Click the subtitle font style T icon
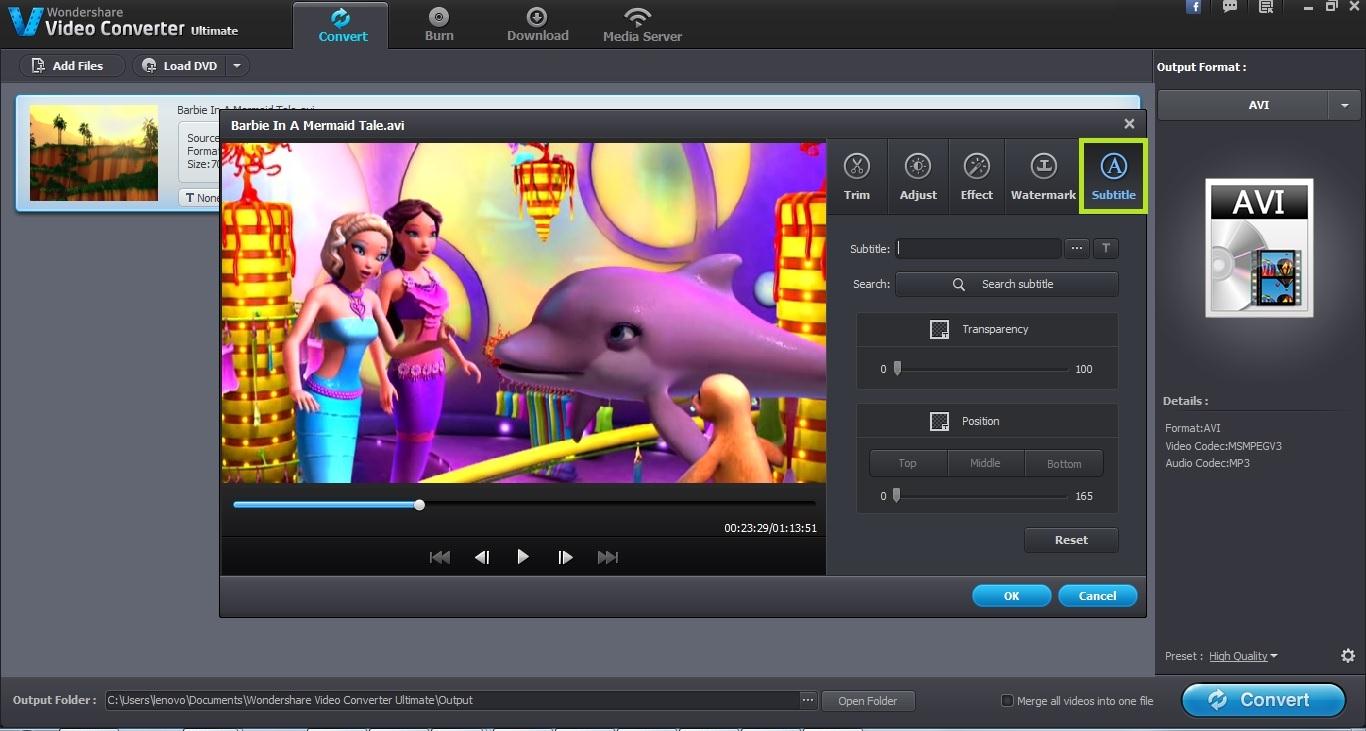This screenshot has width=1366, height=731. (x=1105, y=249)
